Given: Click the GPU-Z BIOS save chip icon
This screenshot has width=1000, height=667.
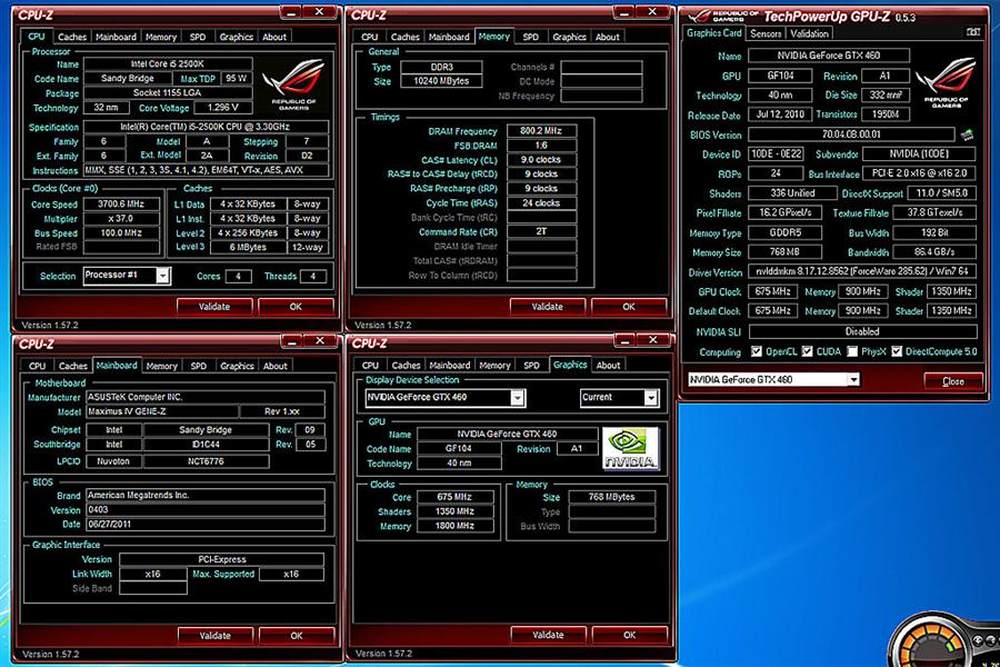Looking at the screenshot, I should click(967, 135).
